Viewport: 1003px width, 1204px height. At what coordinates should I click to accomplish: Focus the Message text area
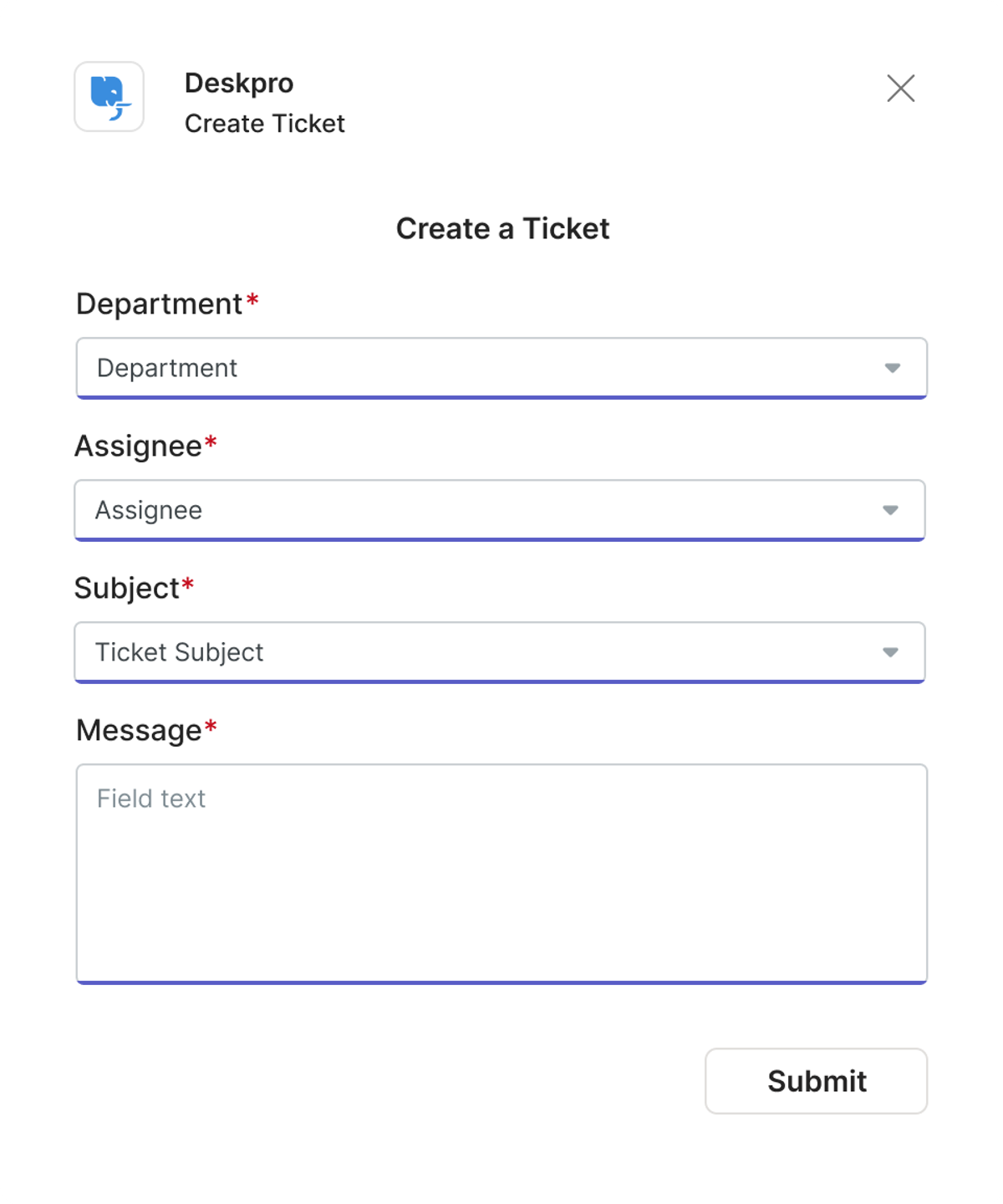pyautogui.click(x=501, y=874)
